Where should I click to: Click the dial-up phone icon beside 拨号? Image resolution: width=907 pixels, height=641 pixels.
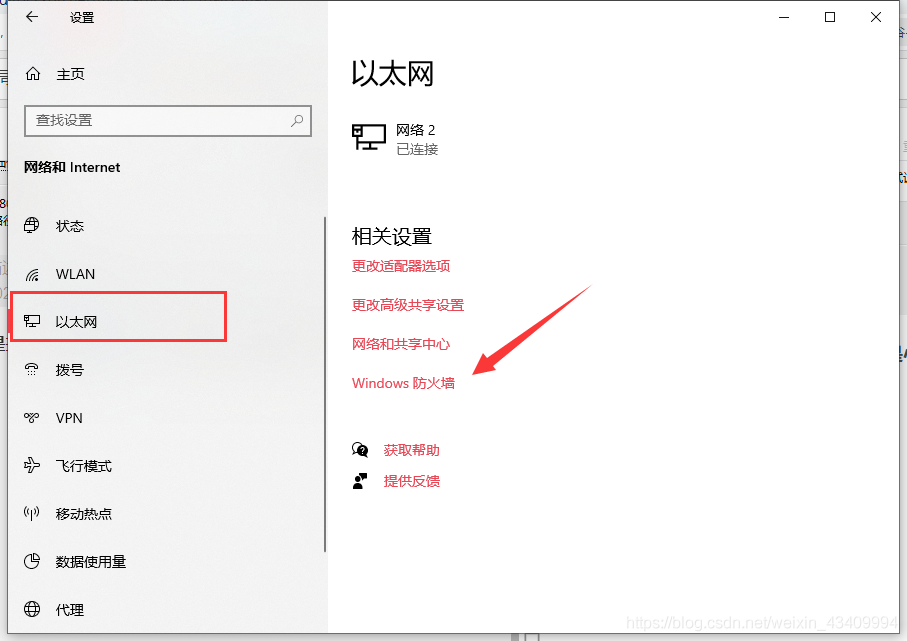(x=32, y=369)
